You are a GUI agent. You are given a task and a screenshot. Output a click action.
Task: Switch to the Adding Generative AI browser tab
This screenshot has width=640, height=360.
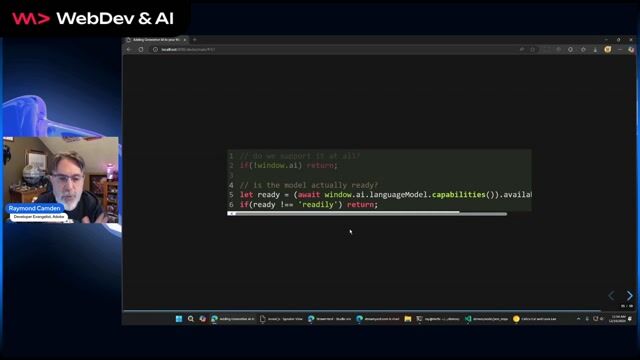click(x=155, y=40)
